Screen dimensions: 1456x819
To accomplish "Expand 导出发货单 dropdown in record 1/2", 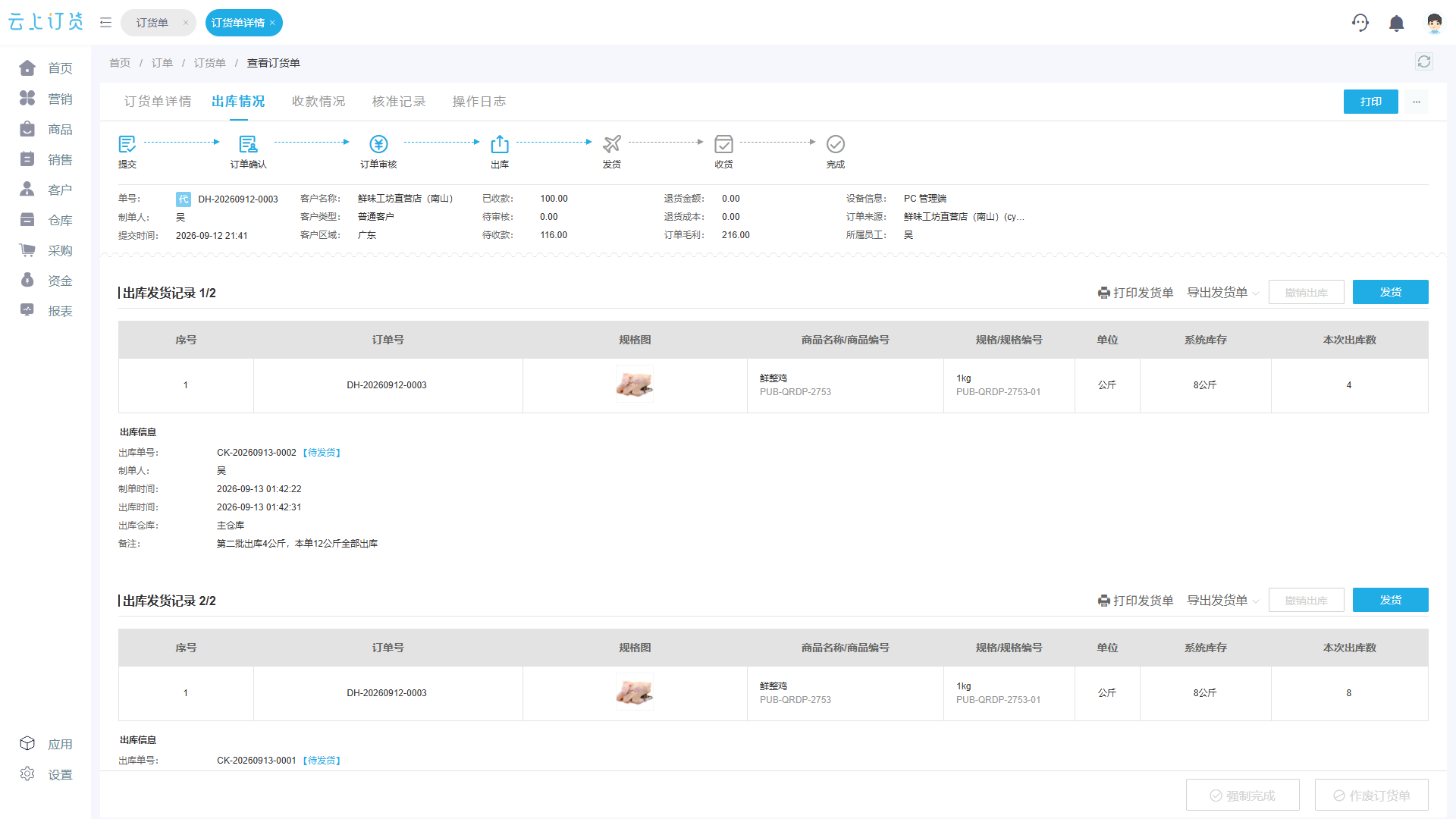I will point(1222,293).
